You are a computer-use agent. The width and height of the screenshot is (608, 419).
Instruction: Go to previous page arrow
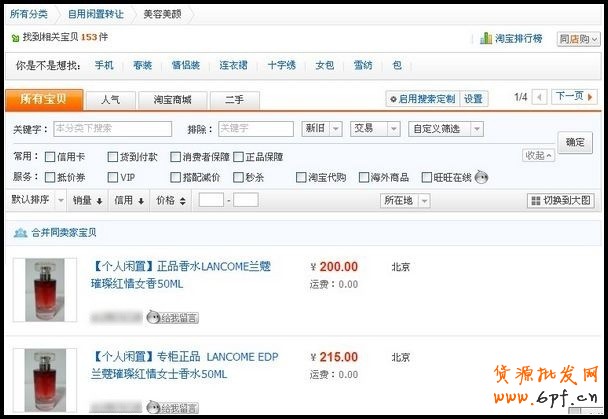pos(539,97)
